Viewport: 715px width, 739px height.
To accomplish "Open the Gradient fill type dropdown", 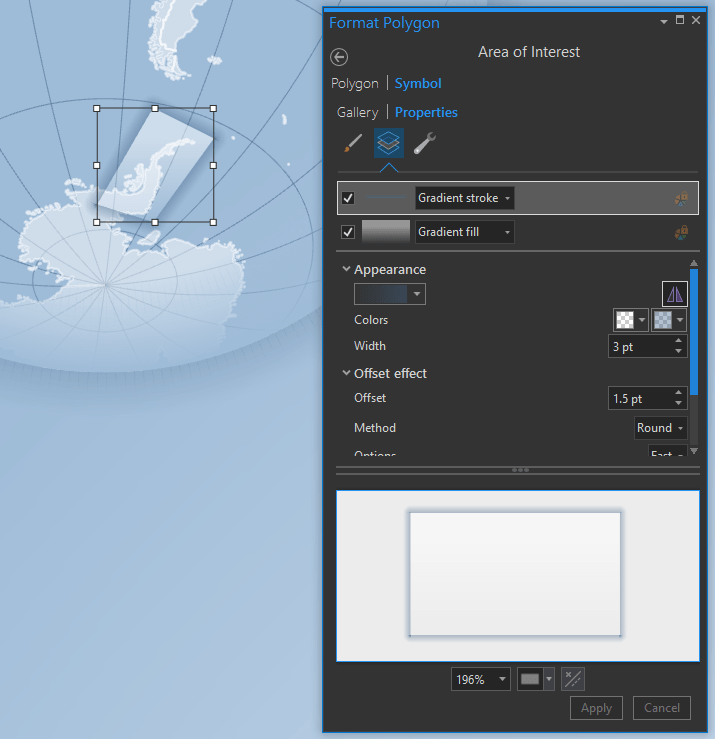I will tap(465, 232).
